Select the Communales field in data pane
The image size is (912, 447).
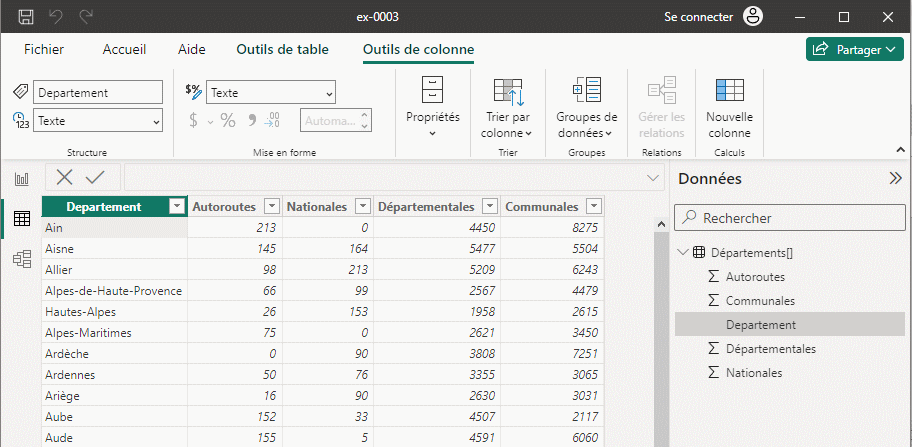(760, 300)
